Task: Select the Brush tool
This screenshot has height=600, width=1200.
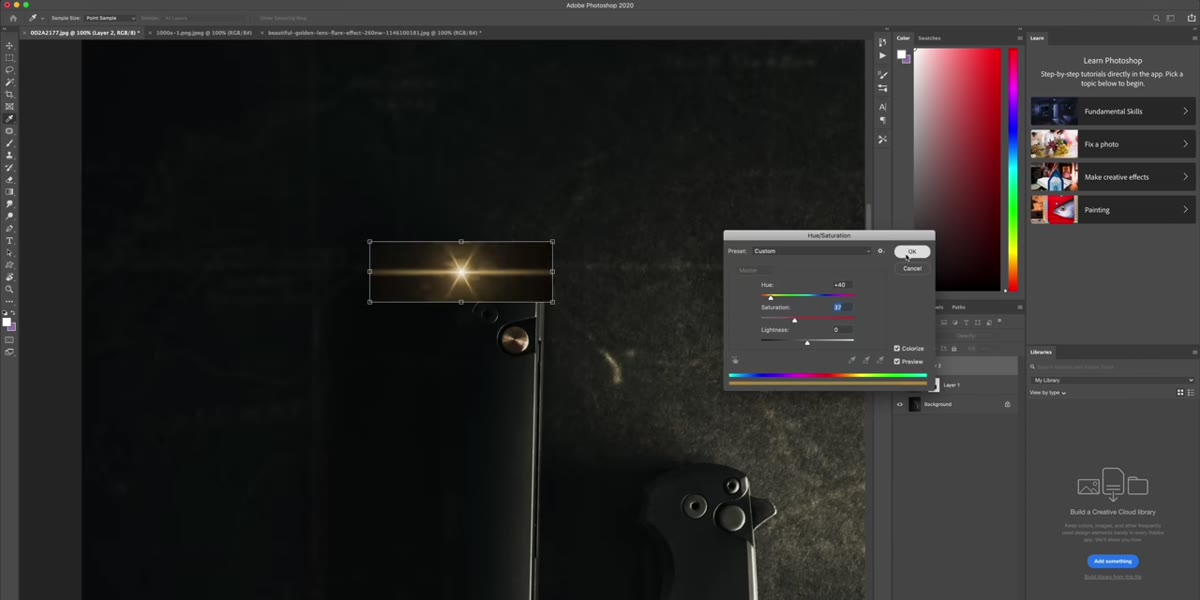Action: click(10, 143)
